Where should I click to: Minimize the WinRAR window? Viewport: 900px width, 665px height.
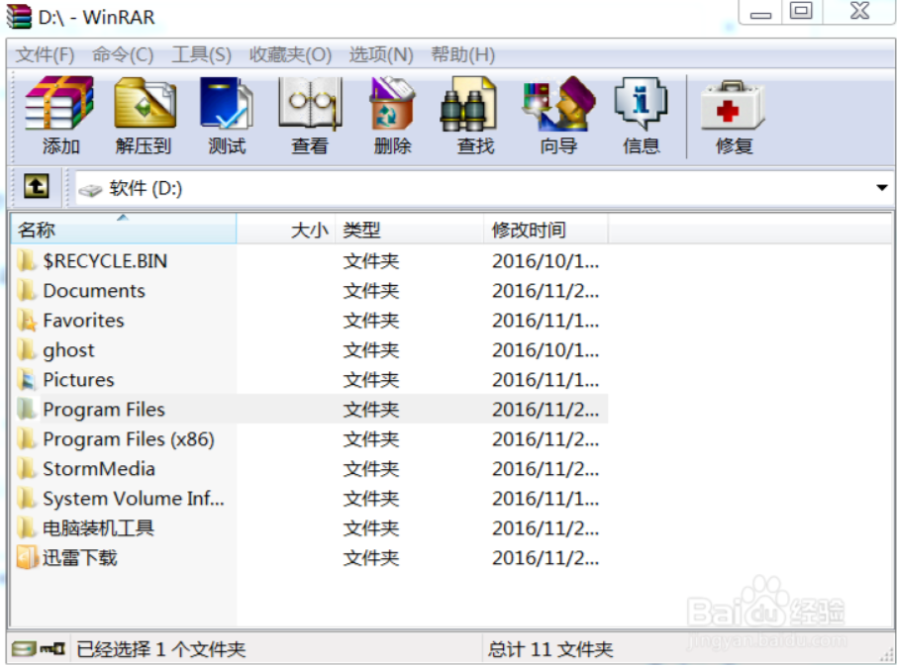760,13
